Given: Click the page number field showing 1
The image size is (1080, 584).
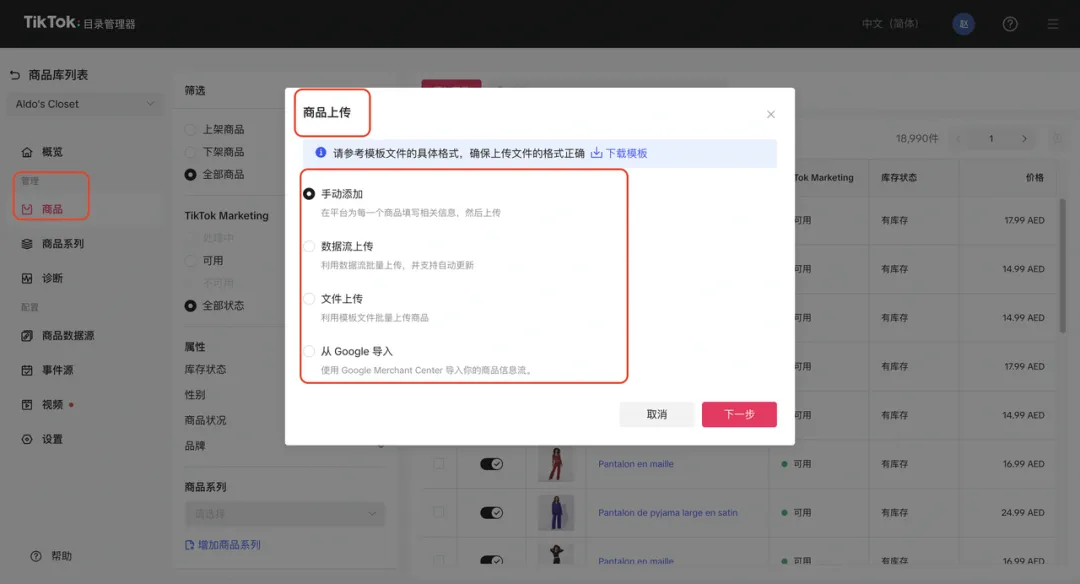Looking at the screenshot, I should pyautogui.click(x=991, y=138).
